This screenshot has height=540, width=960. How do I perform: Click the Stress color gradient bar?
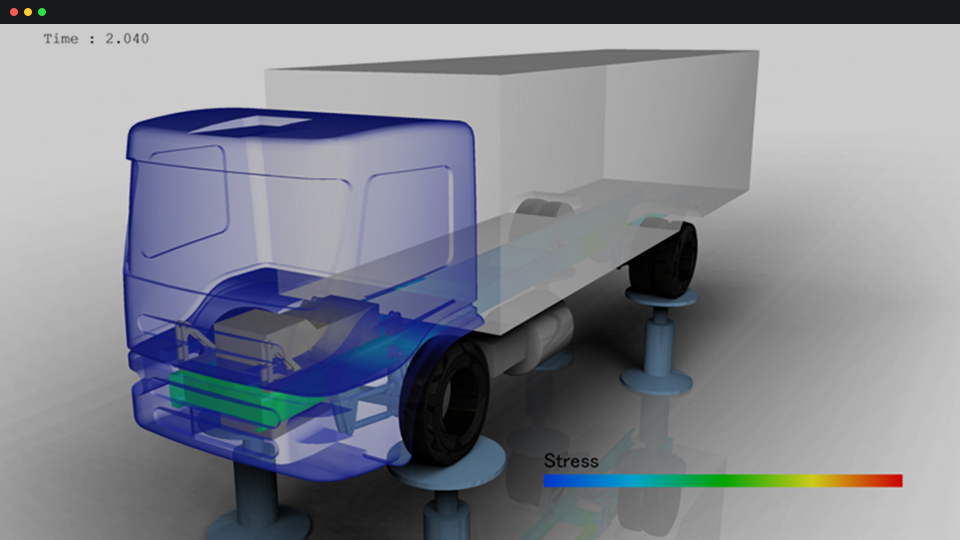723,481
